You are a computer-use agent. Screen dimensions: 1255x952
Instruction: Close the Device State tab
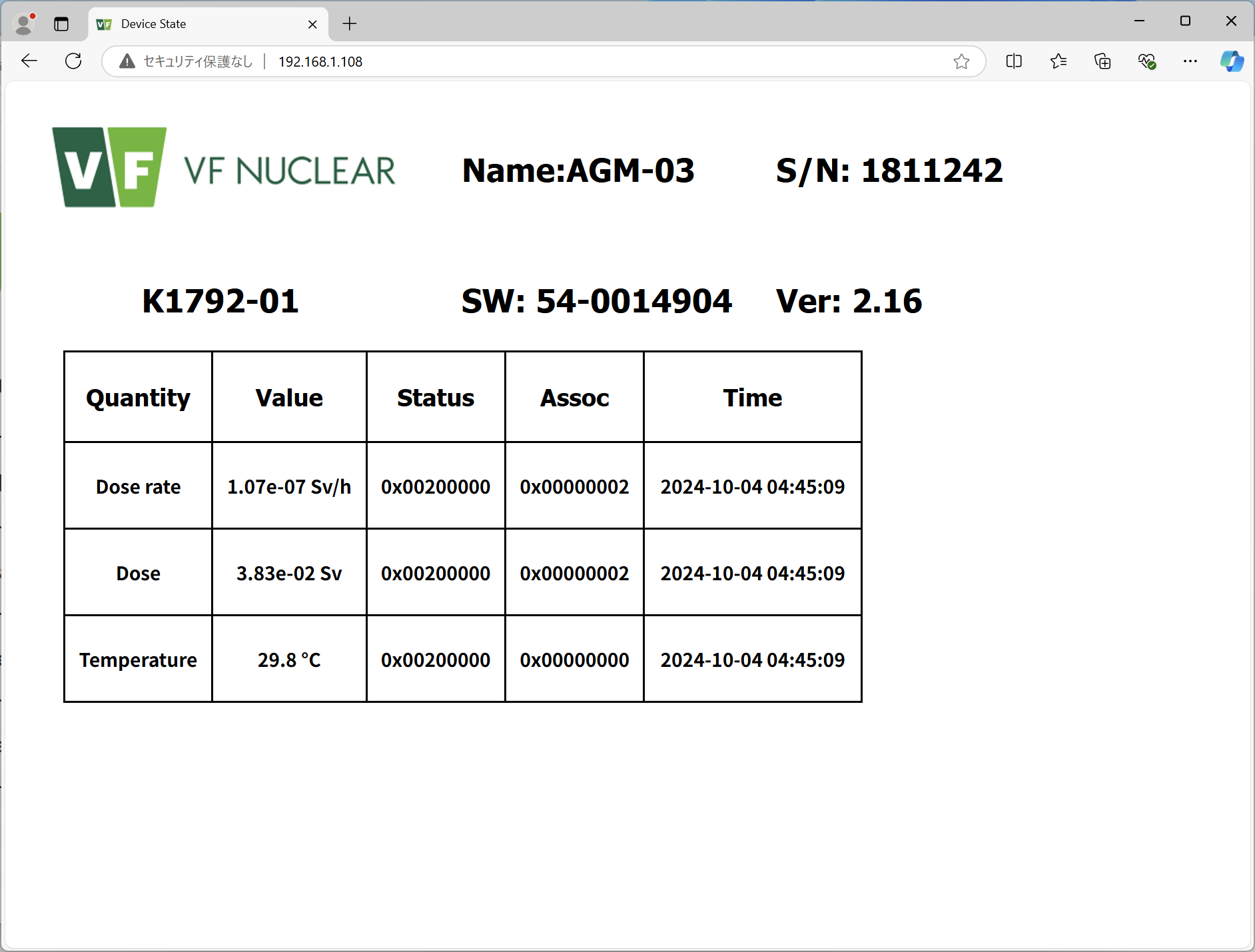(x=312, y=24)
